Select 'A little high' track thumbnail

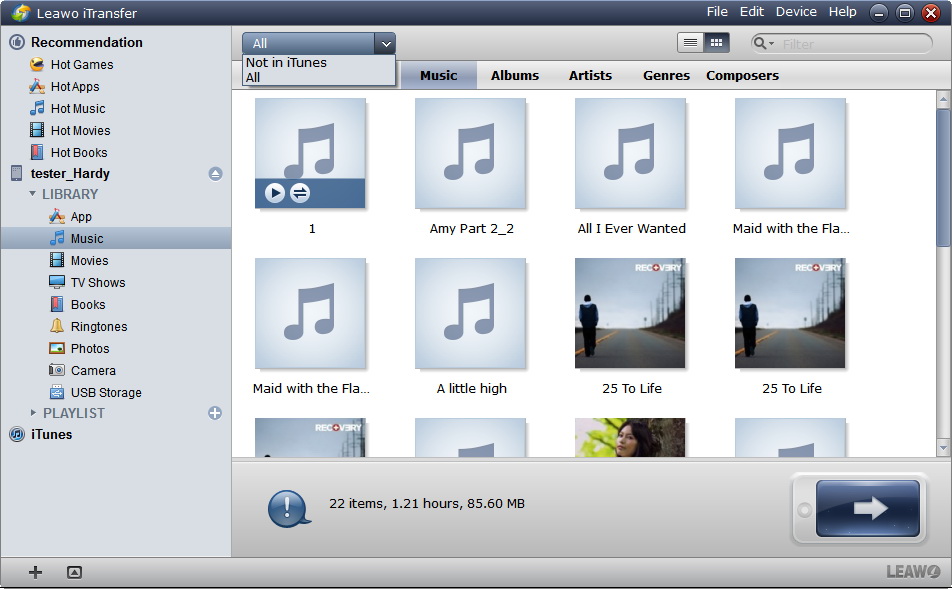coord(471,313)
